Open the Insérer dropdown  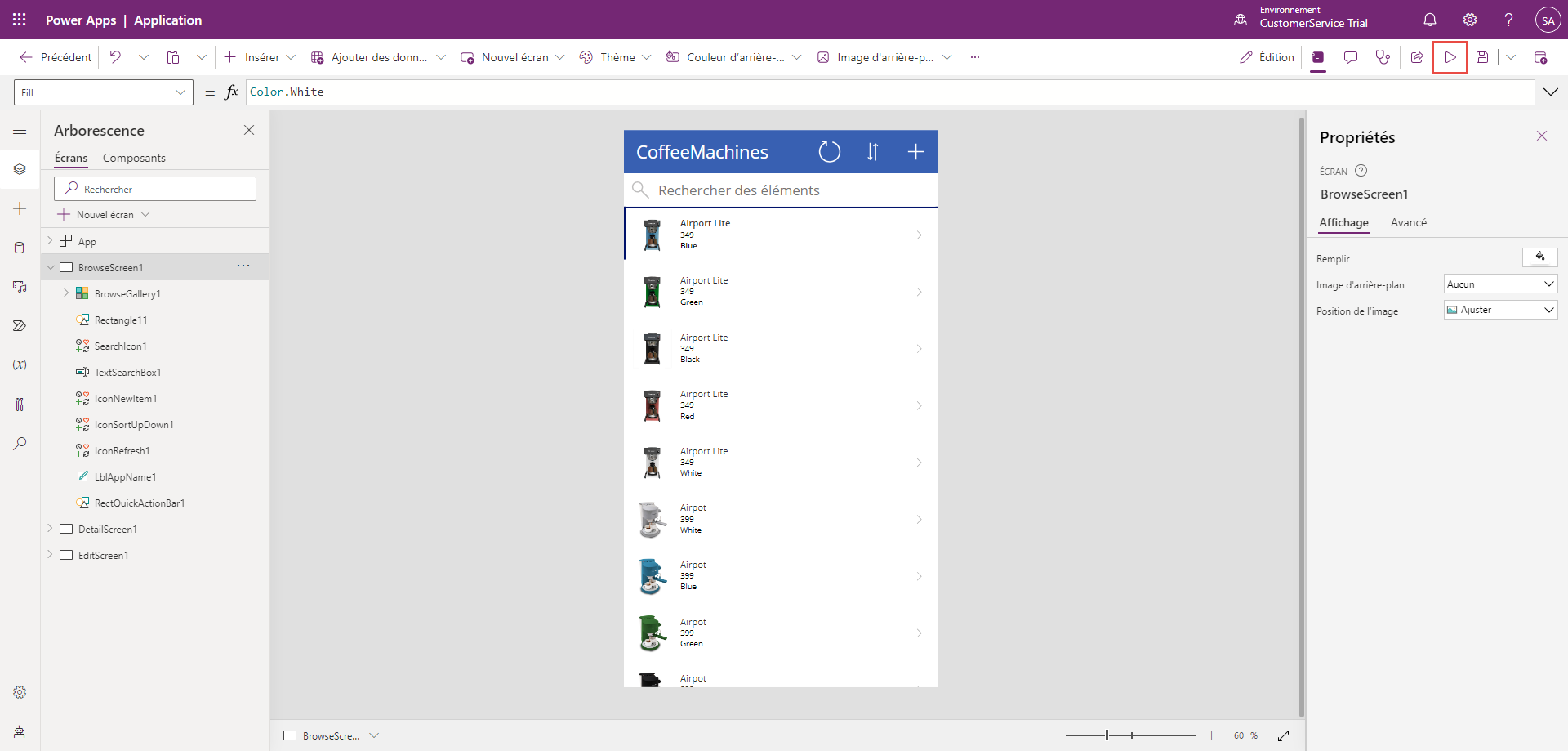pos(291,57)
